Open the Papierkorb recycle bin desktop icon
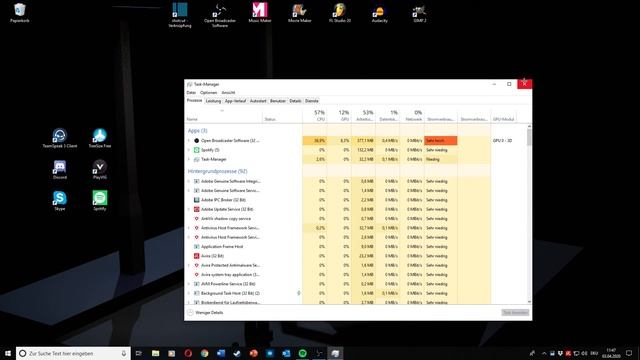Screen dimensions: 640x360 coord(20,12)
